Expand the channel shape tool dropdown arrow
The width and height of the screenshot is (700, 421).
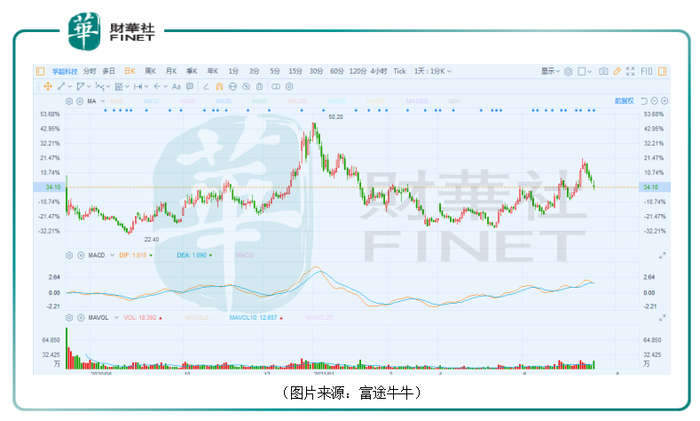coord(89,87)
